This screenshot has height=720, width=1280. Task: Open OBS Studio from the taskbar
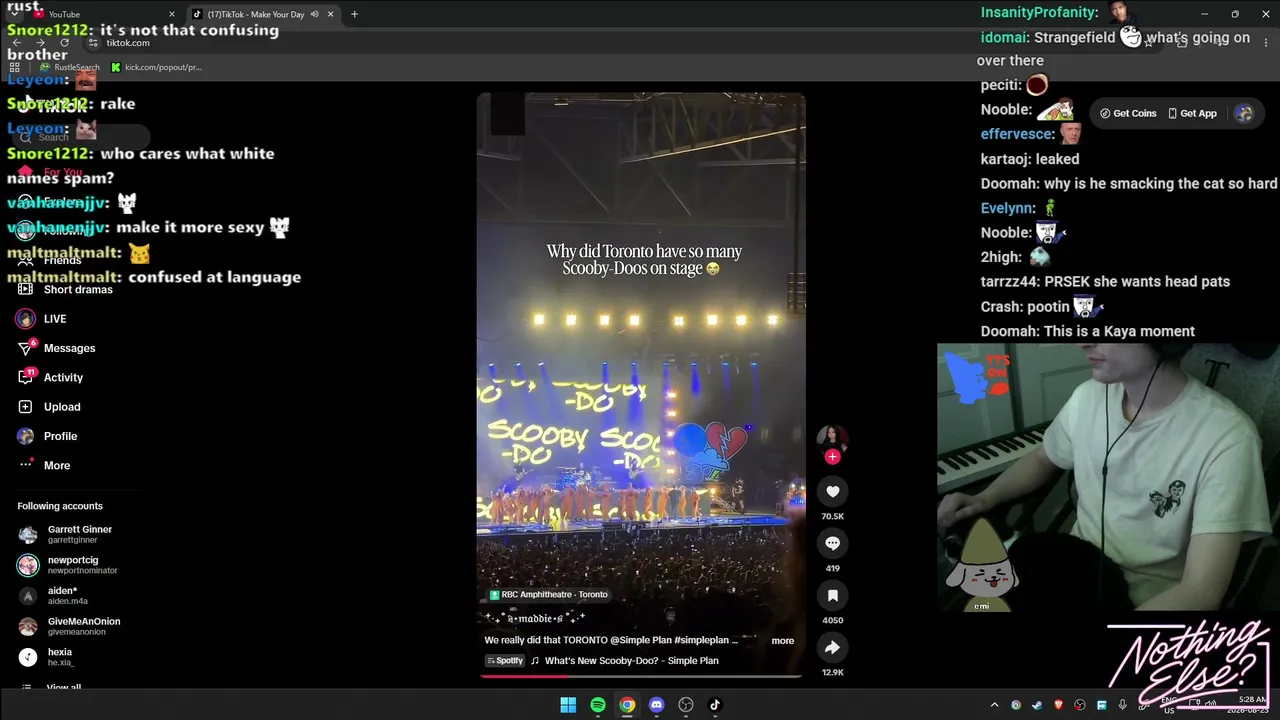click(x=686, y=705)
